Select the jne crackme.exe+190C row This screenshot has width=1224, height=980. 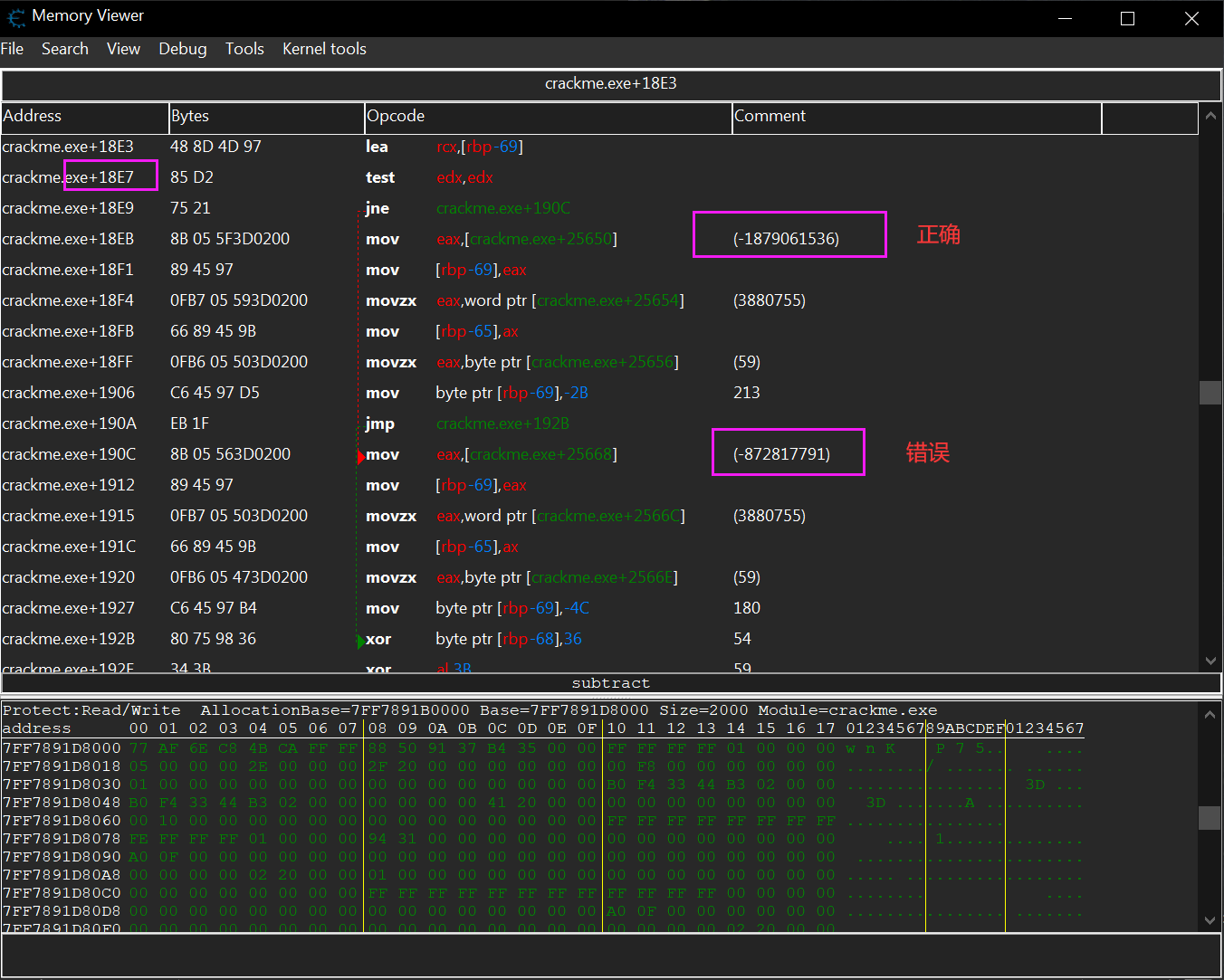pyautogui.click(x=599, y=208)
